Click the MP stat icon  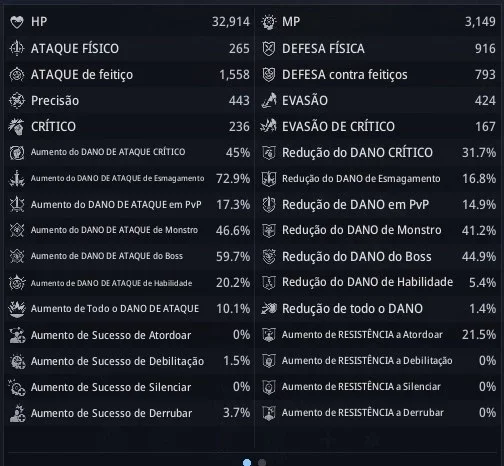pos(269,22)
